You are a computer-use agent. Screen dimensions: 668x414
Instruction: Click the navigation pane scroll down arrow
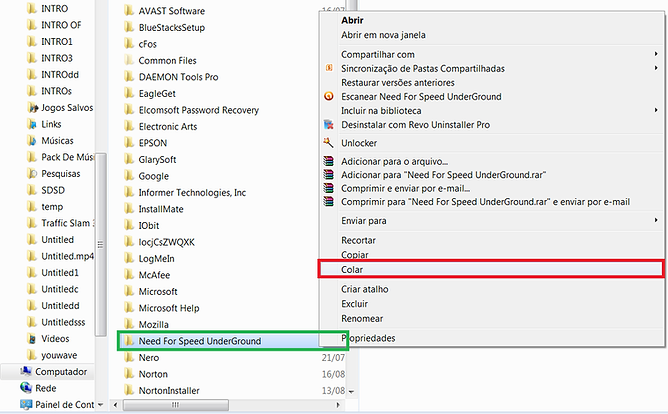(101, 404)
